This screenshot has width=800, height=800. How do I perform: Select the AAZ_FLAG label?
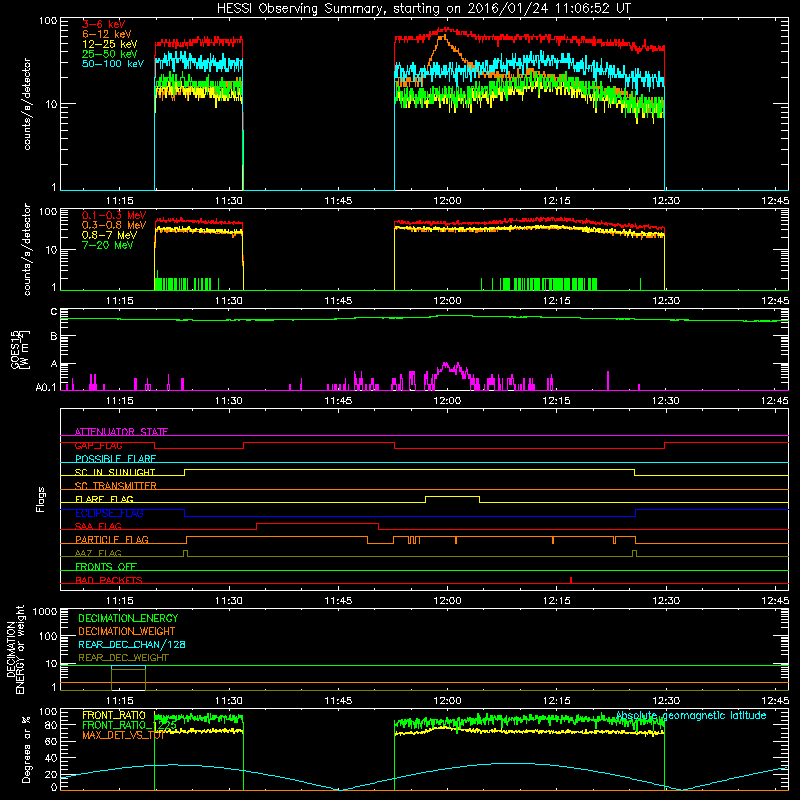point(98,553)
